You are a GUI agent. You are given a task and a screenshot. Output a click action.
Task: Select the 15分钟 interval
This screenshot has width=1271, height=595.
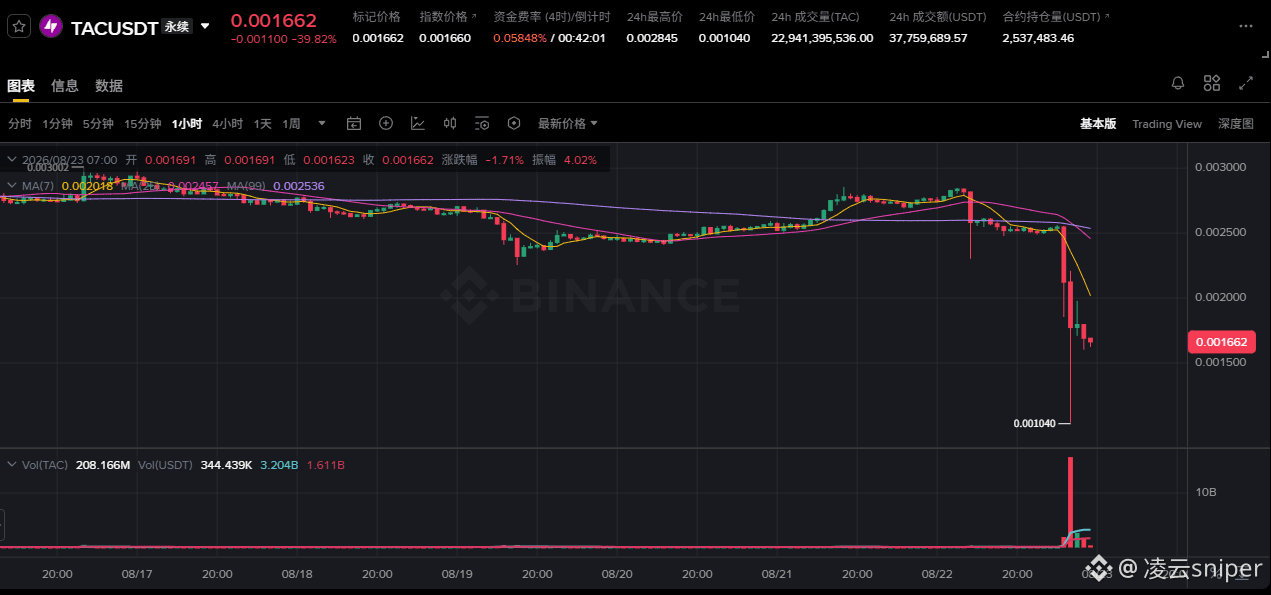click(143, 124)
